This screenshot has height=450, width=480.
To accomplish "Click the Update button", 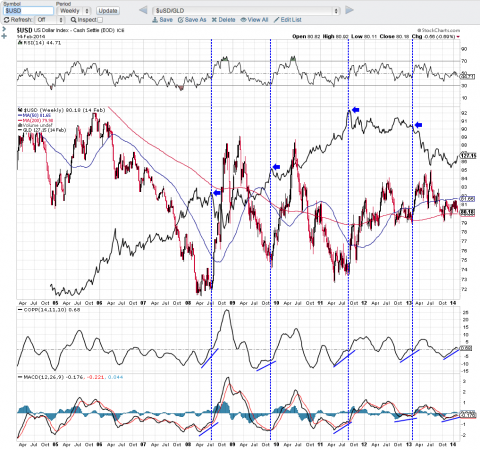I will 108,11.
